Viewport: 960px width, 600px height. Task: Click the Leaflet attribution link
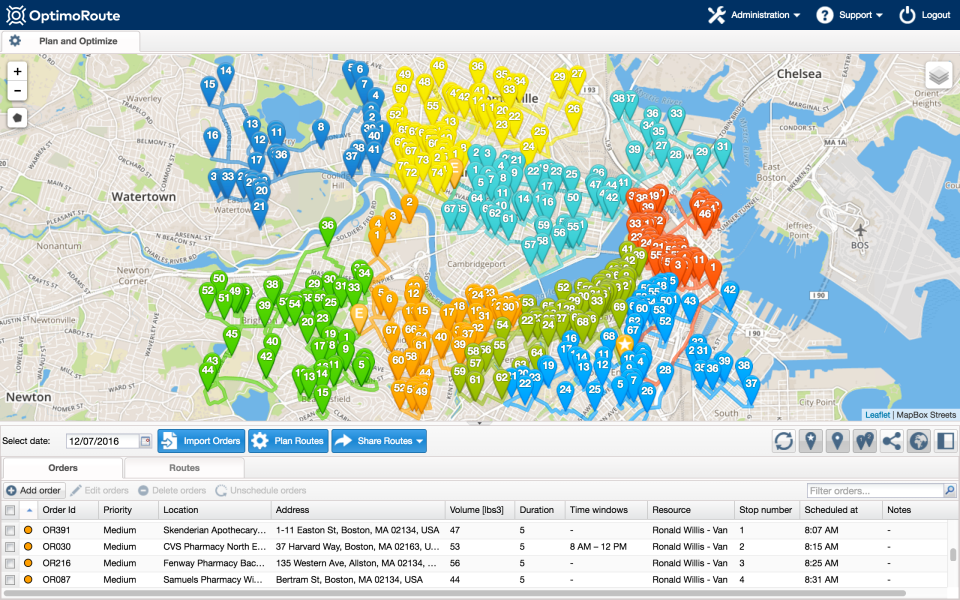pyautogui.click(x=877, y=414)
